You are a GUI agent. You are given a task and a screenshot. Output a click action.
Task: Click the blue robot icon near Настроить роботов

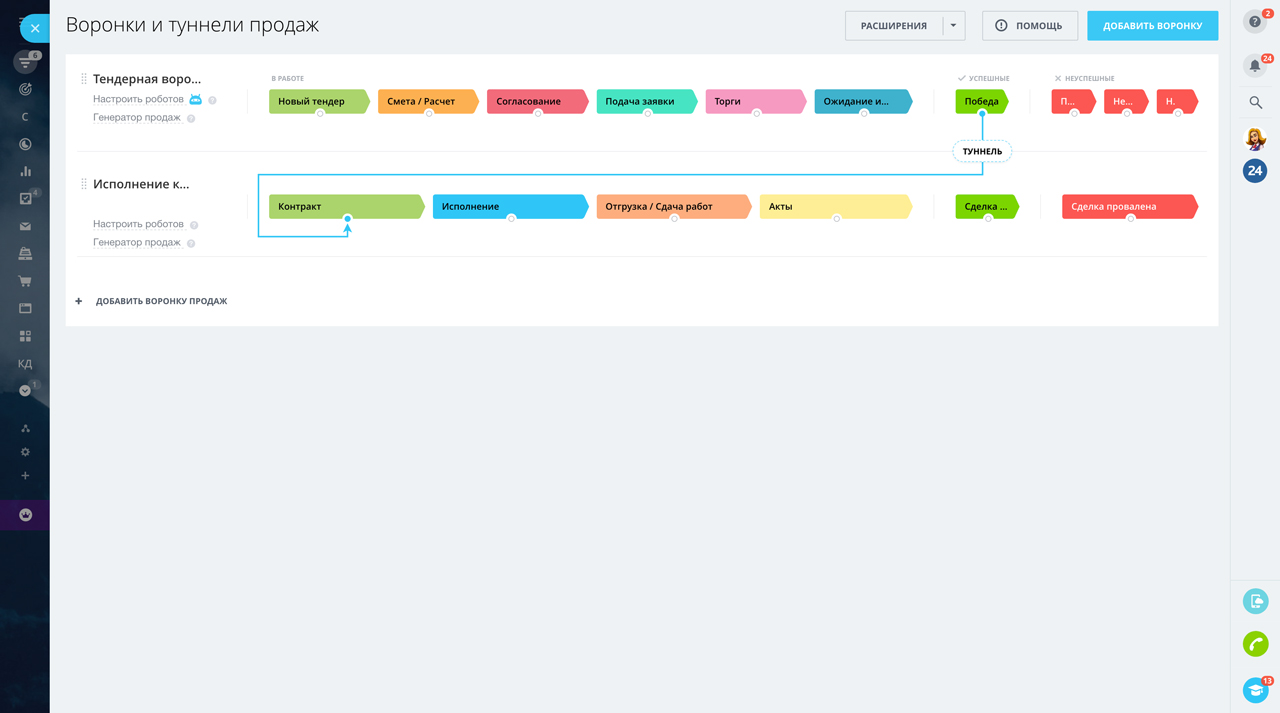tap(196, 99)
